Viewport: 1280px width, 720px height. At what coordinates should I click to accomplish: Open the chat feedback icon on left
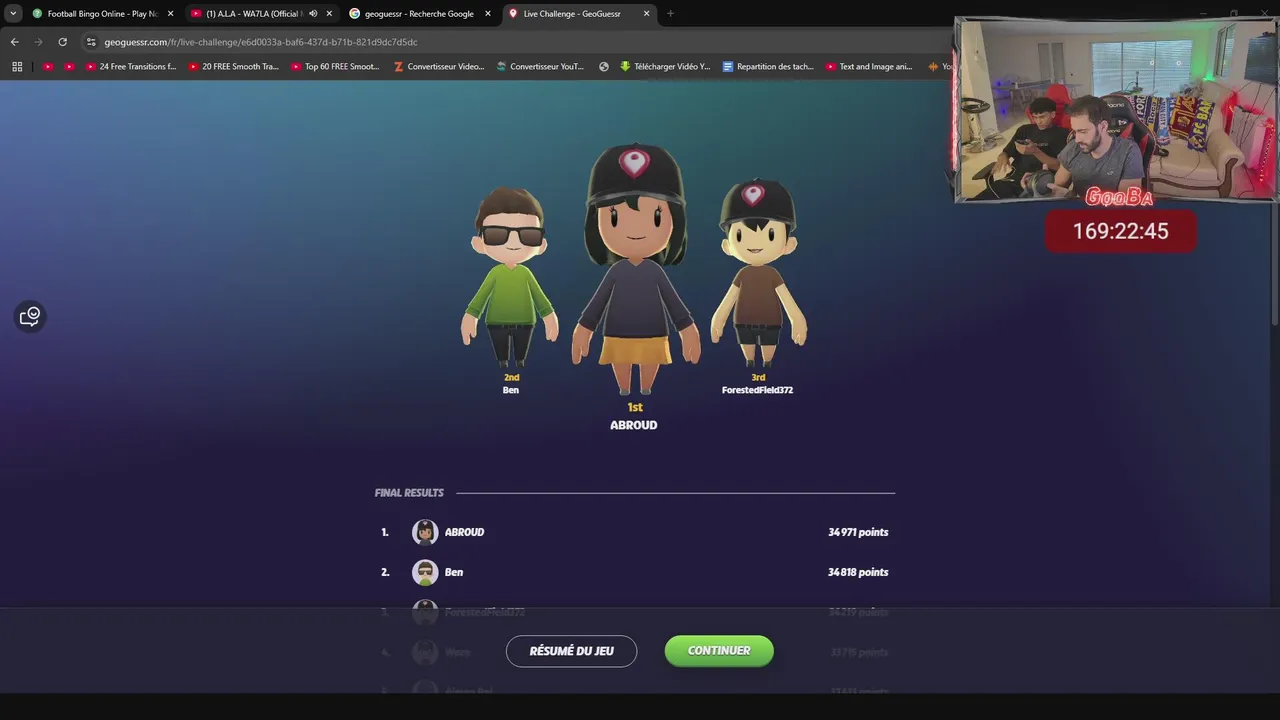tap(30, 317)
